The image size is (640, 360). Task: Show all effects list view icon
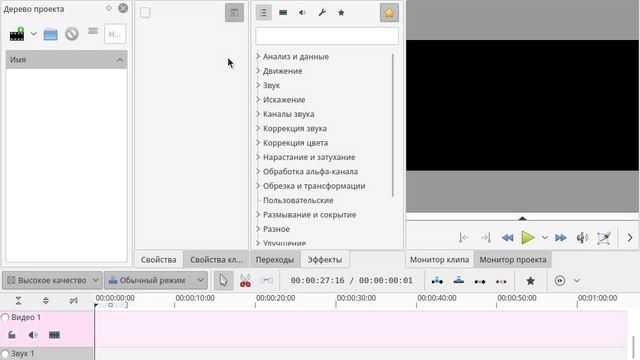point(263,13)
